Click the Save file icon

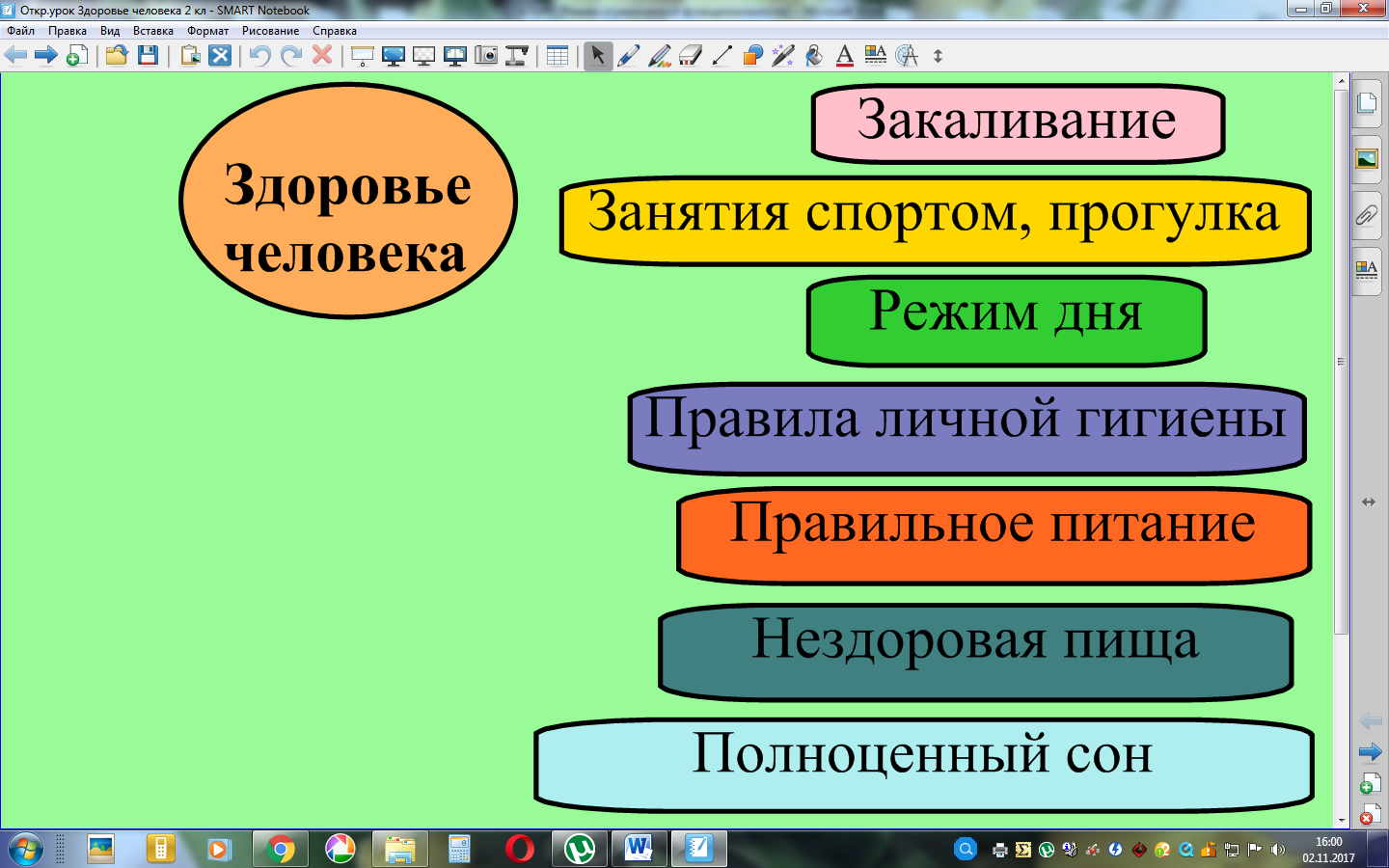click(148, 56)
